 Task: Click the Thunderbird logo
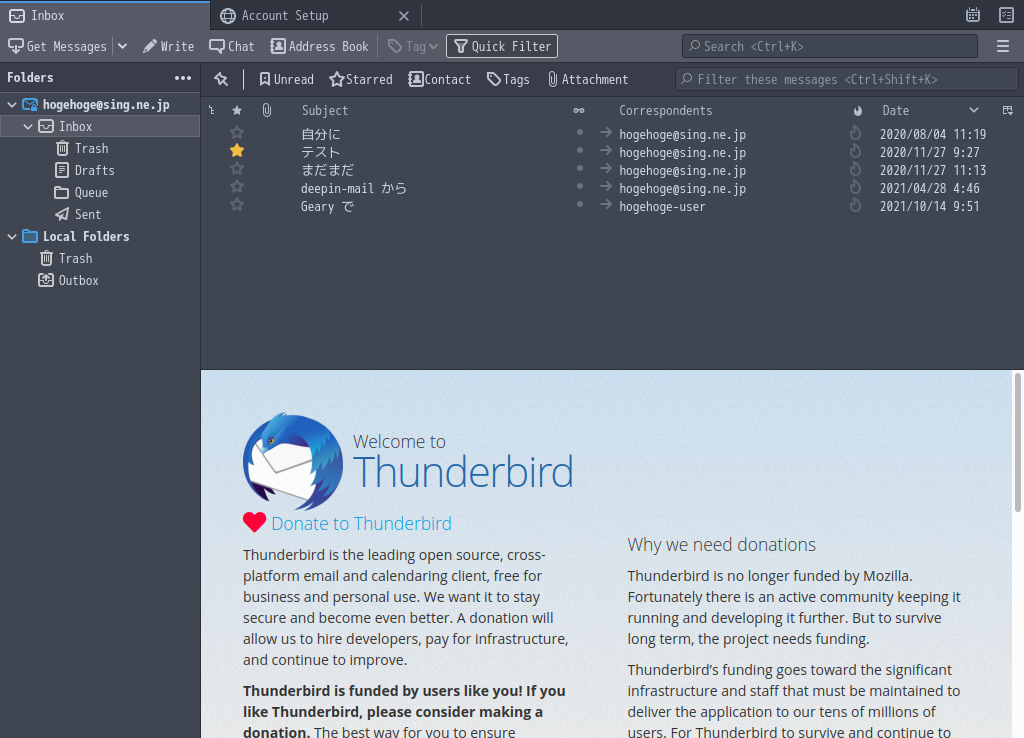pyautogui.click(x=293, y=461)
